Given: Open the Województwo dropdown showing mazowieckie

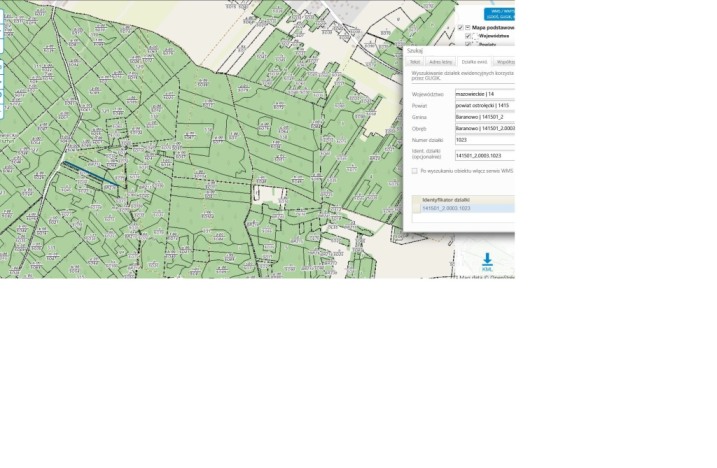Looking at the screenshot, I should [484, 94].
